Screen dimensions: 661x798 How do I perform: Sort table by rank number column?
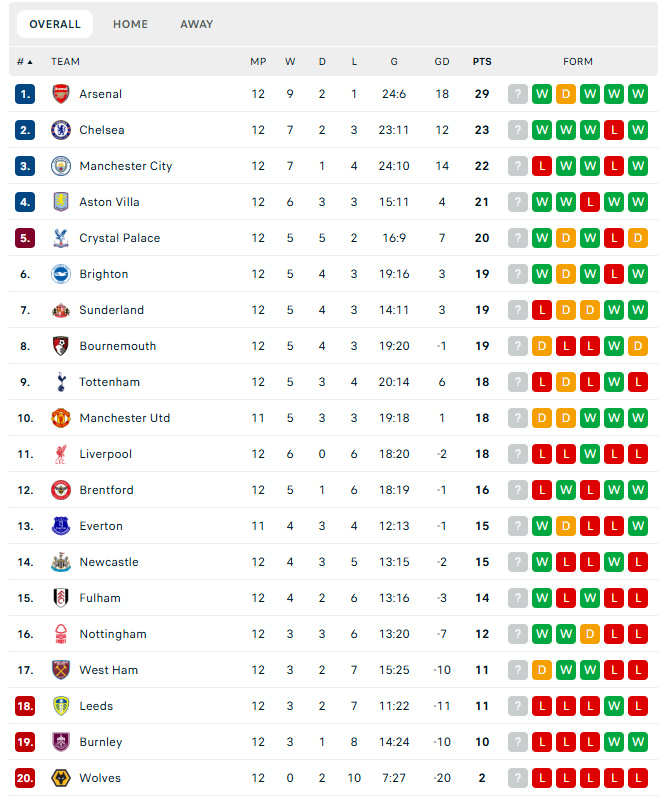pos(24,62)
